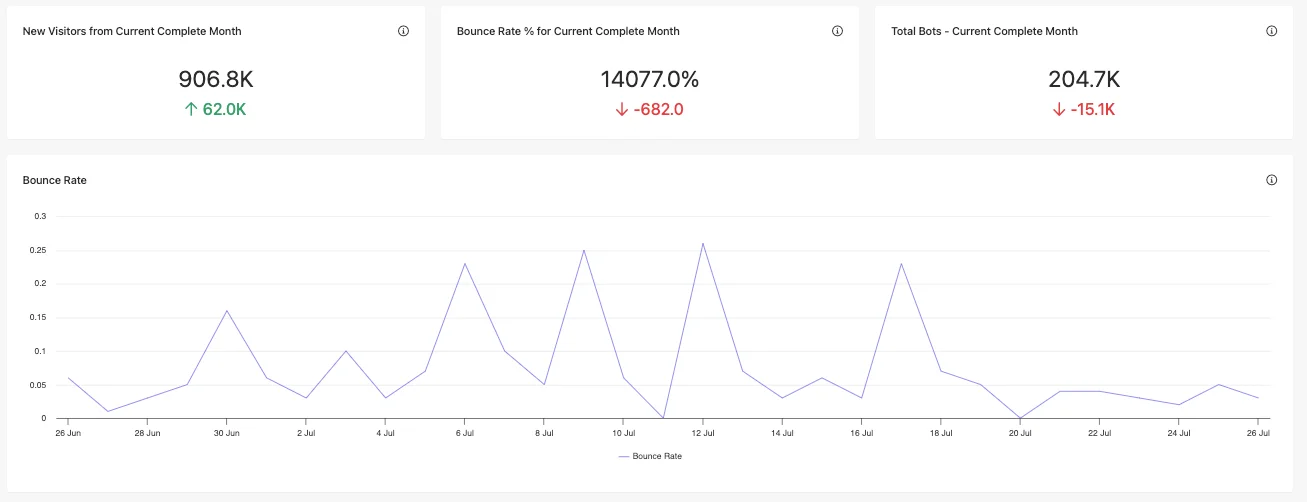Screen dimensions: 1307x502
Task: Click the '4 Jul' x-axis label
Action: (x=385, y=434)
